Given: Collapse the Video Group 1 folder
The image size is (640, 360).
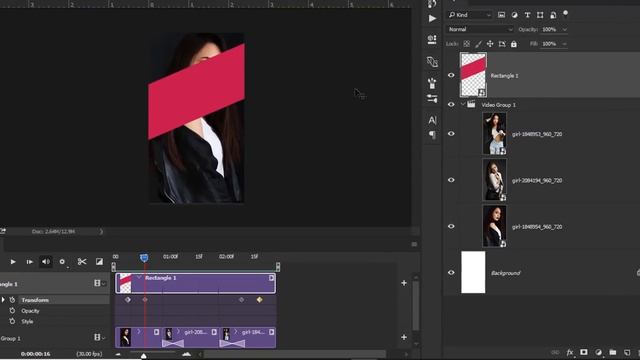Looking at the screenshot, I should coord(463,104).
